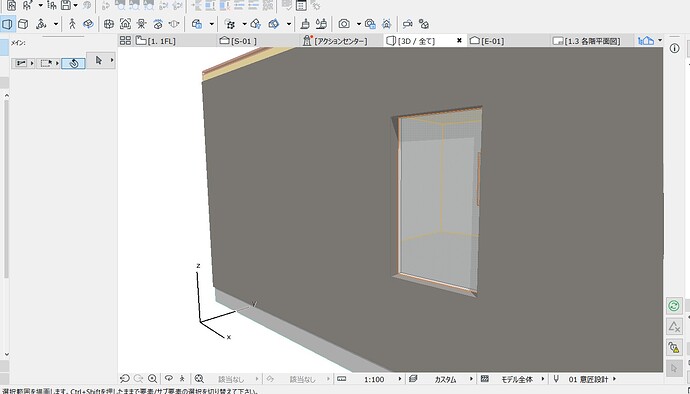Expand dropdown next to filter elements icon
Image resolution: width=690 pixels, height=394 pixels.
tap(212, 24)
